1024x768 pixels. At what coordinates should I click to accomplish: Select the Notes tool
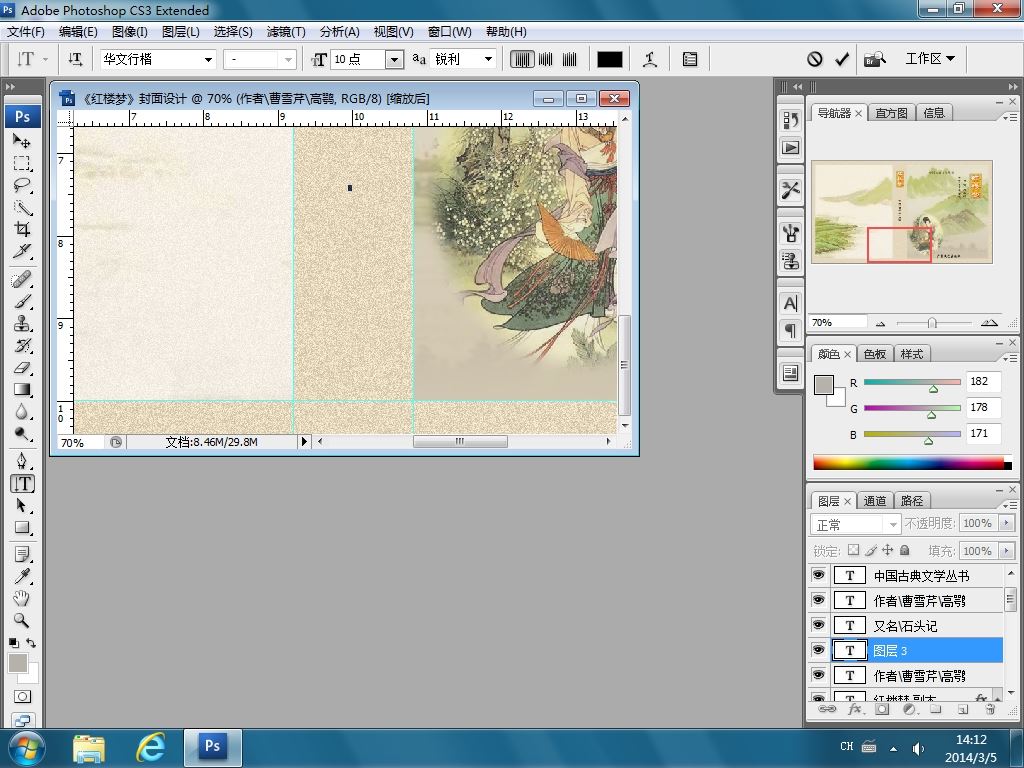point(22,555)
